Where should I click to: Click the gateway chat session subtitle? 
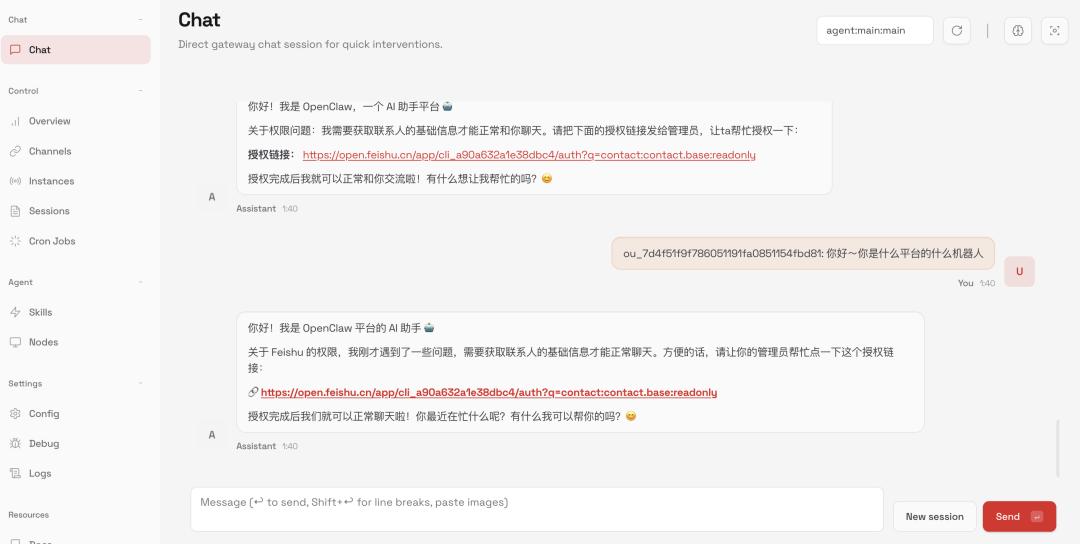click(x=310, y=44)
